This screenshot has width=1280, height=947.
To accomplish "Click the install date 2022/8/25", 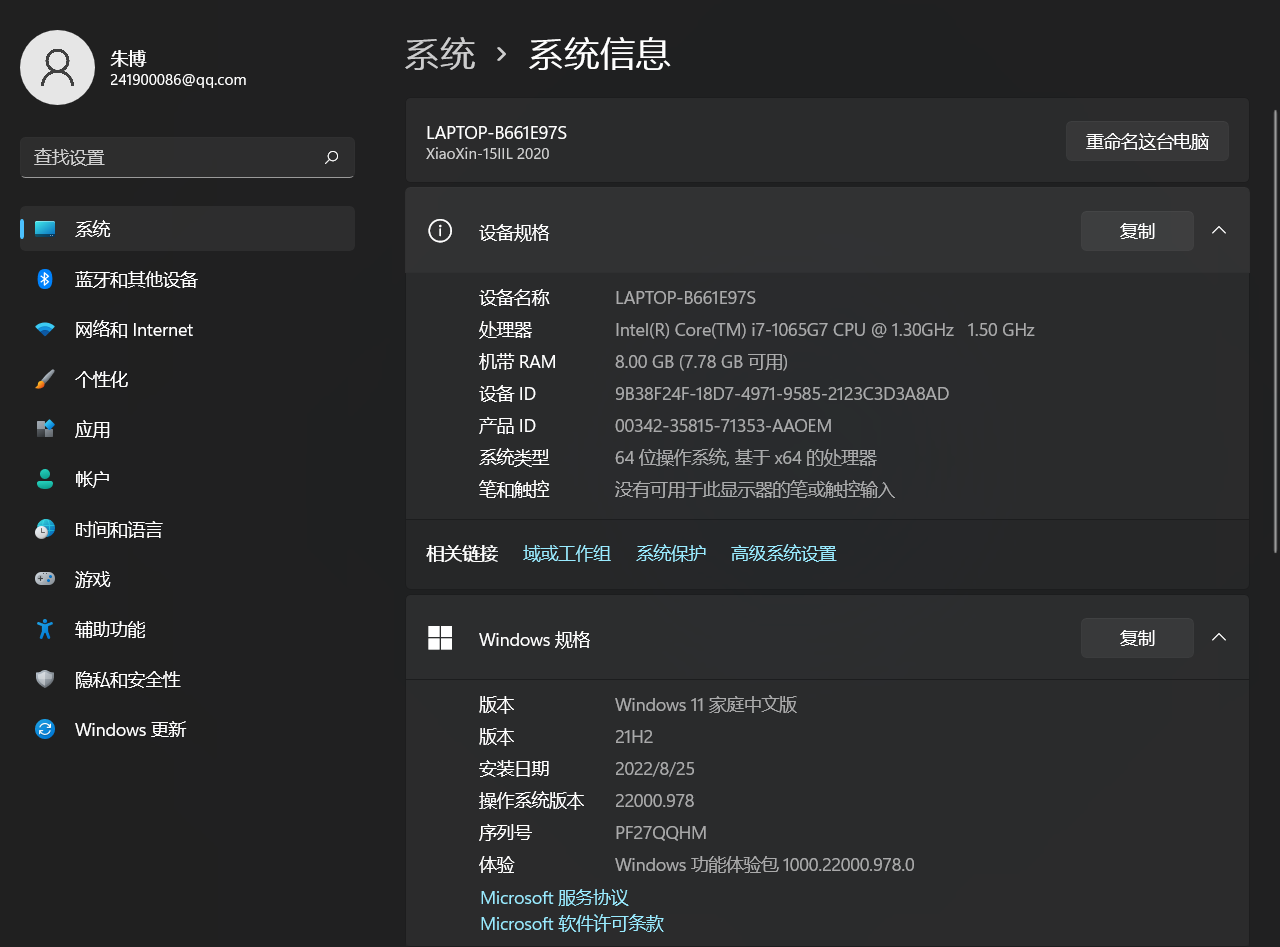I will coord(654,769).
